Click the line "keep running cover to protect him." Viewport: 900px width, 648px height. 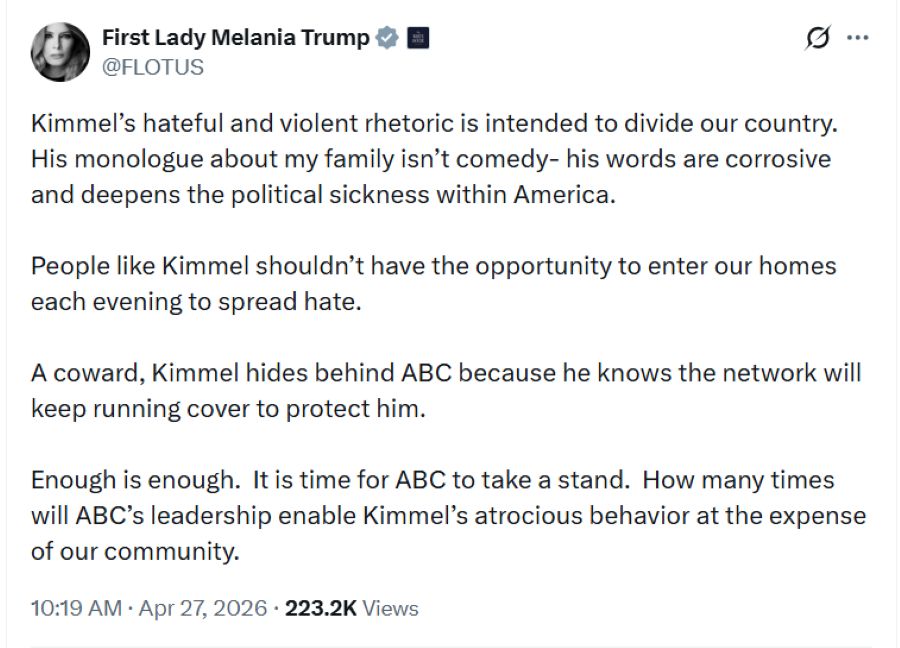point(228,408)
